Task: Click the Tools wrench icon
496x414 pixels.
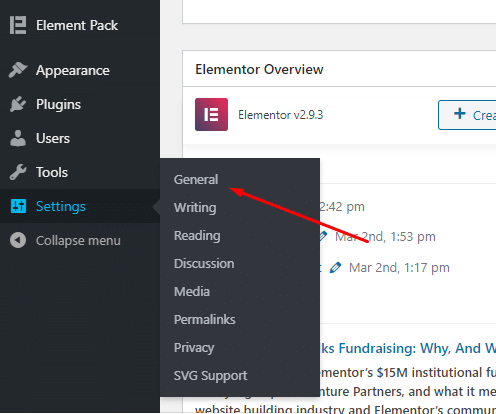Action: 18,172
